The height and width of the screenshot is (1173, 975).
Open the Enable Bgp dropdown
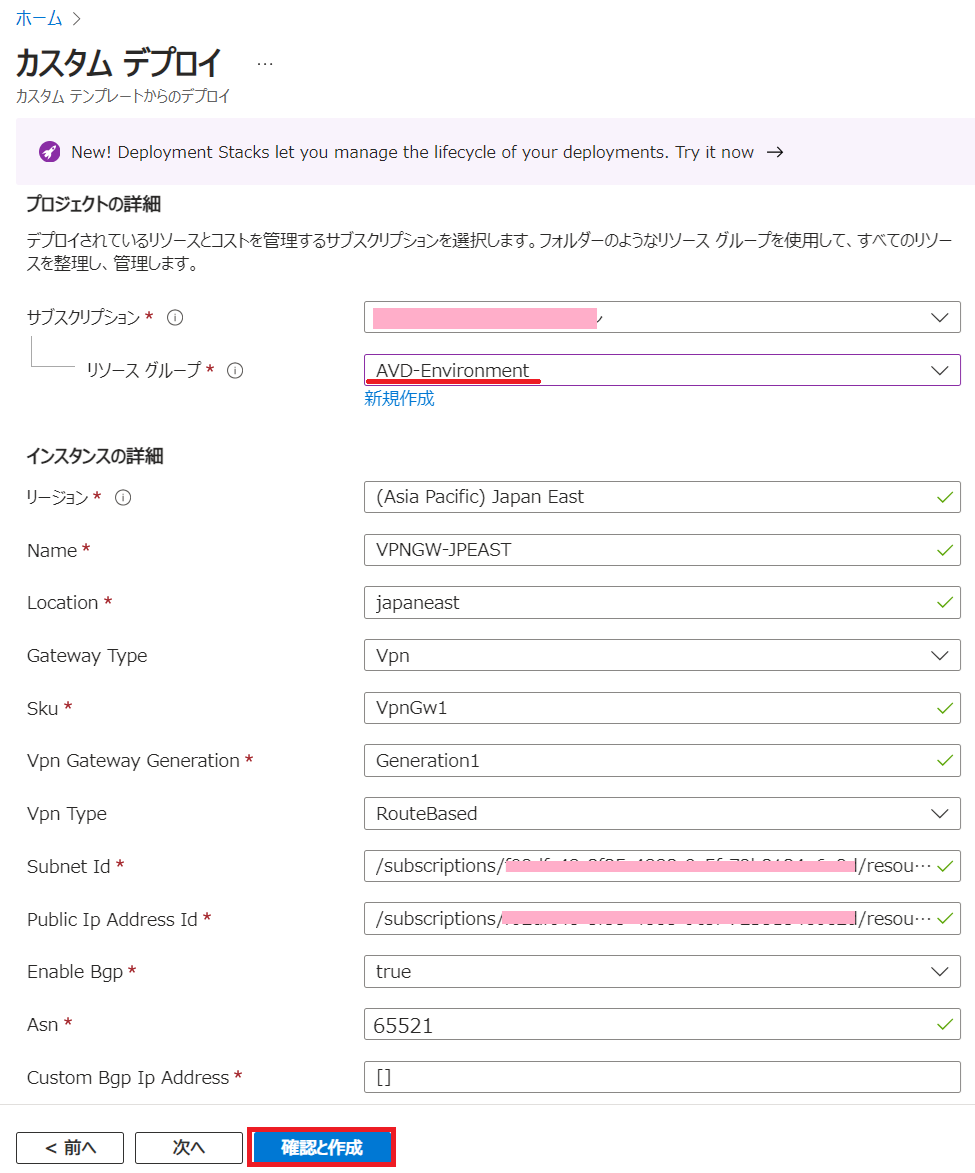pyautogui.click(x=662, y=971)
